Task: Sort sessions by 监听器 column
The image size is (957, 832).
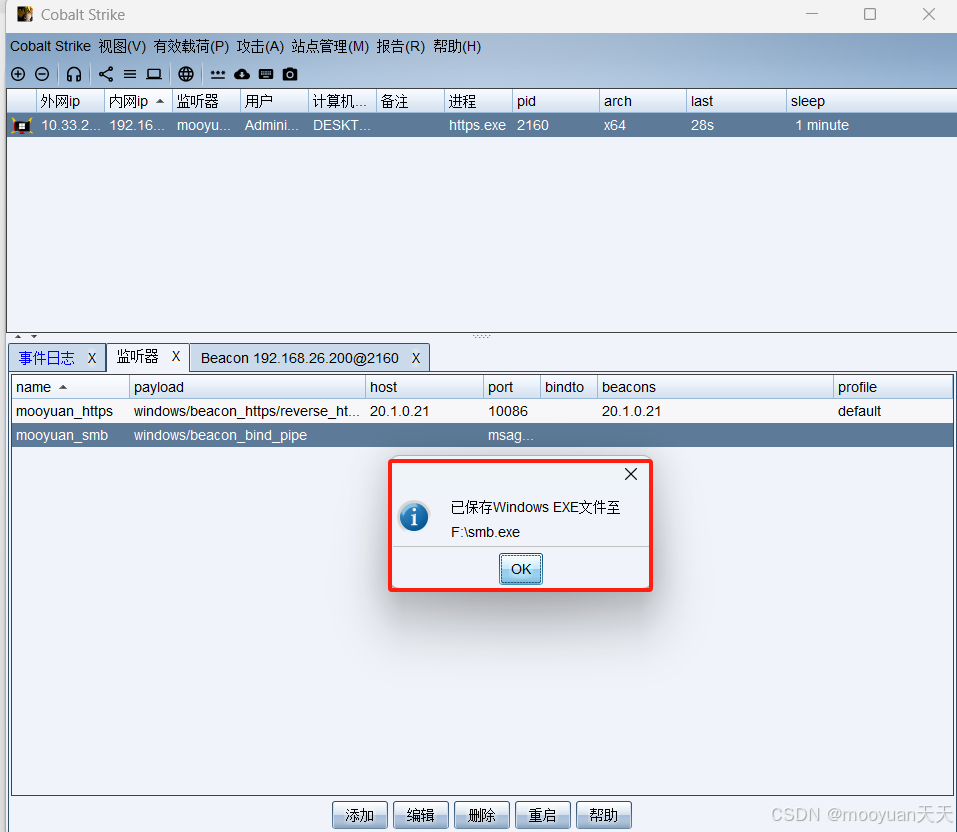Action: coord(206,101)
